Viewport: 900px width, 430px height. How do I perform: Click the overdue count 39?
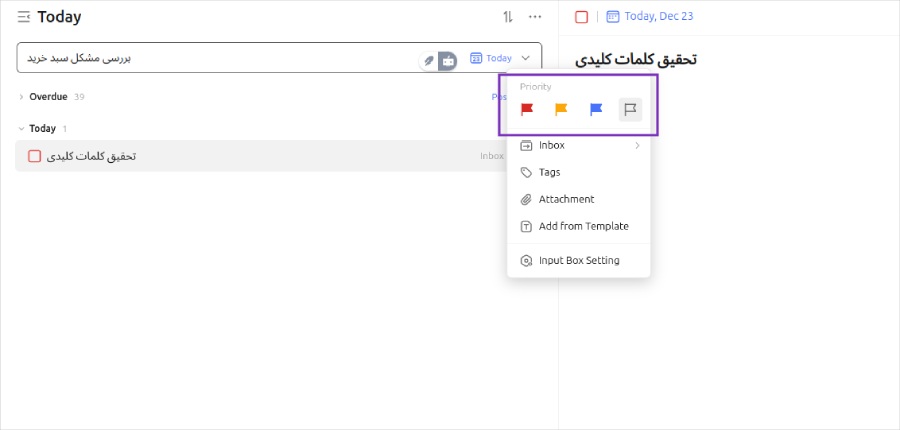(x=79, y=97)
